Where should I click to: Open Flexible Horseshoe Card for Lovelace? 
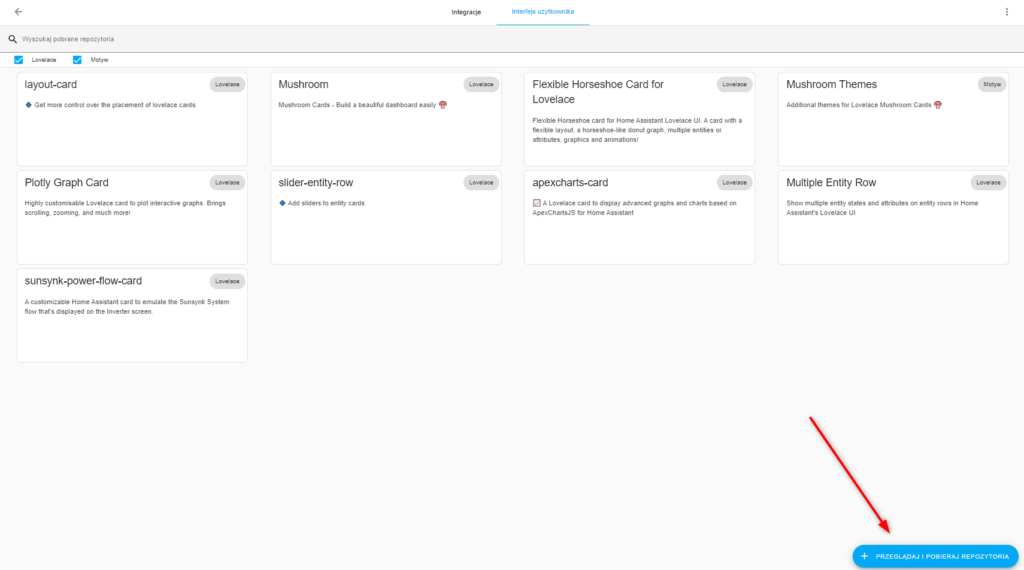click(639, 119)
